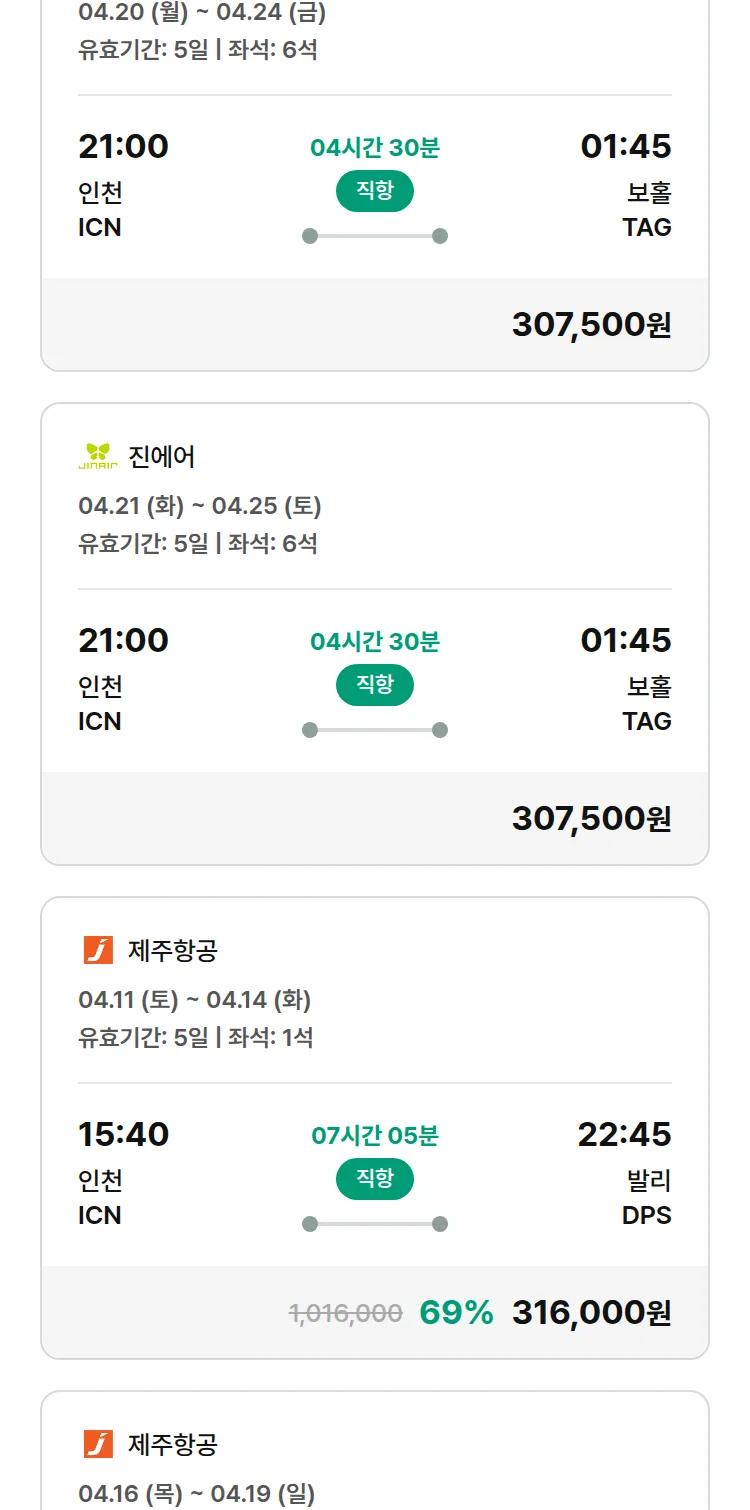Click the 직항 badge on the 04.20 flight
750x1510 pixels.
[374, 191]
